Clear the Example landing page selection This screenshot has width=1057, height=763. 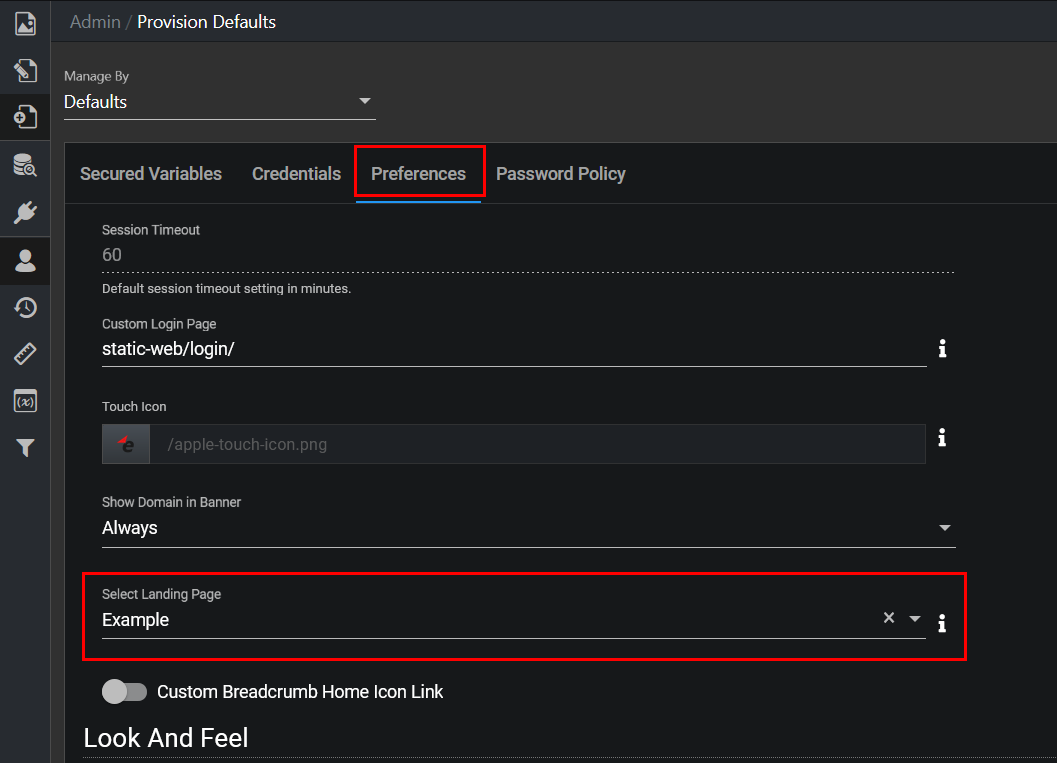888,617
